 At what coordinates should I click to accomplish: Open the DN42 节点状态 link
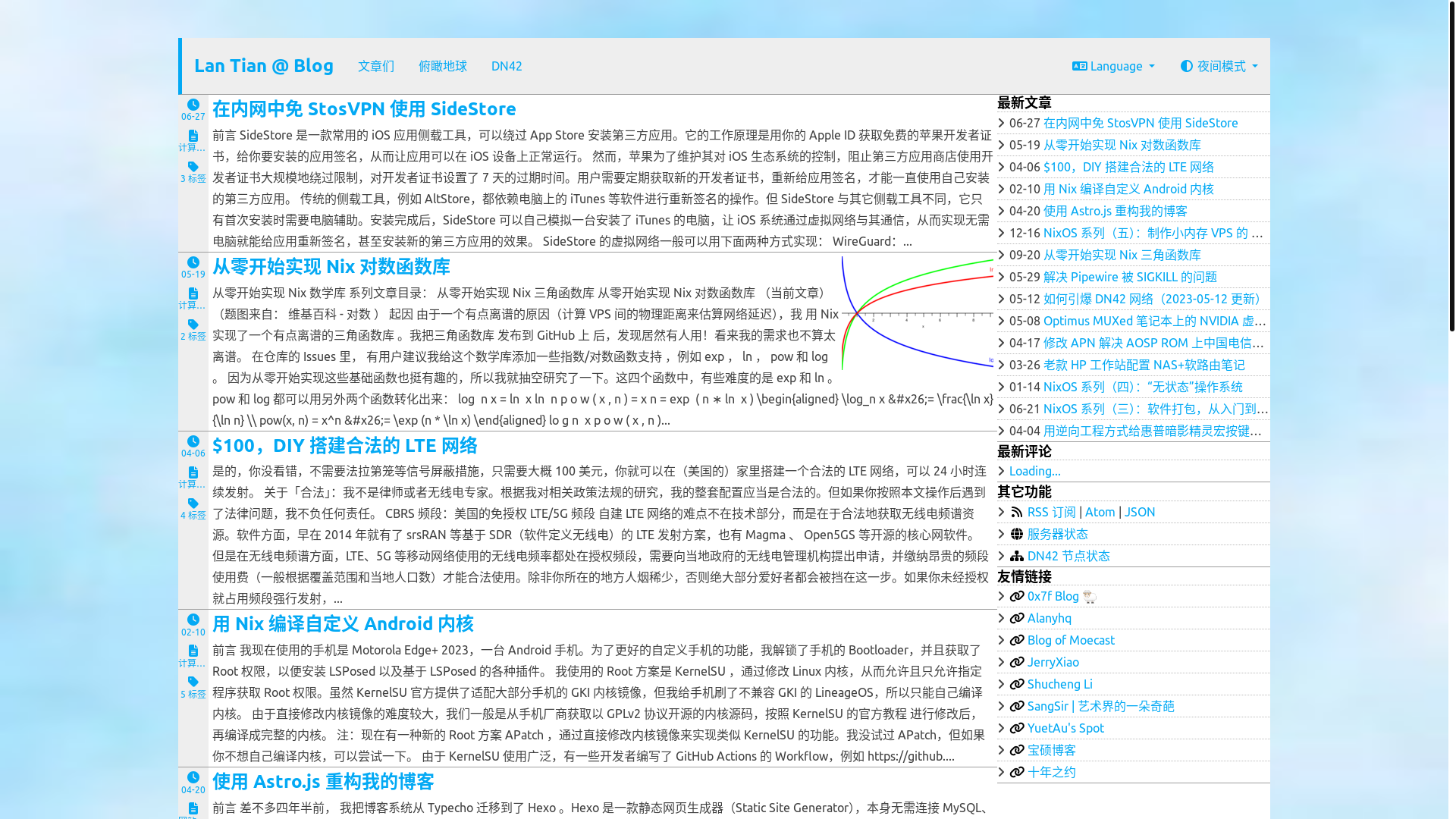pyautogui.click(x=1068, y=557)
